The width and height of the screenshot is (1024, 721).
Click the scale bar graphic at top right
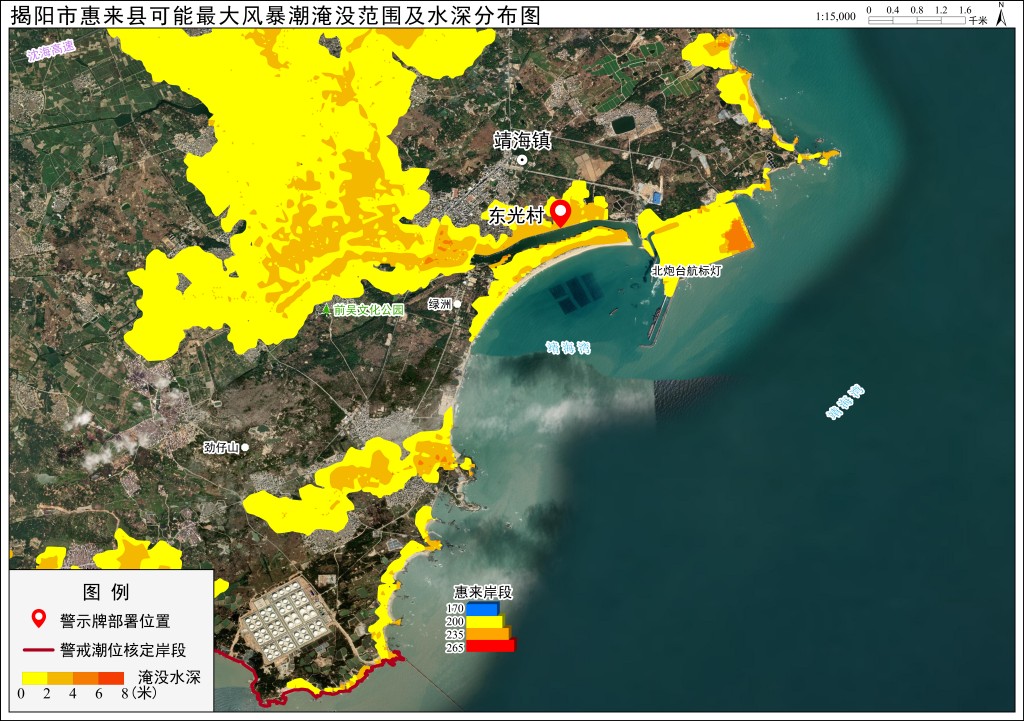pyautogui.click(x=916, y=20)
